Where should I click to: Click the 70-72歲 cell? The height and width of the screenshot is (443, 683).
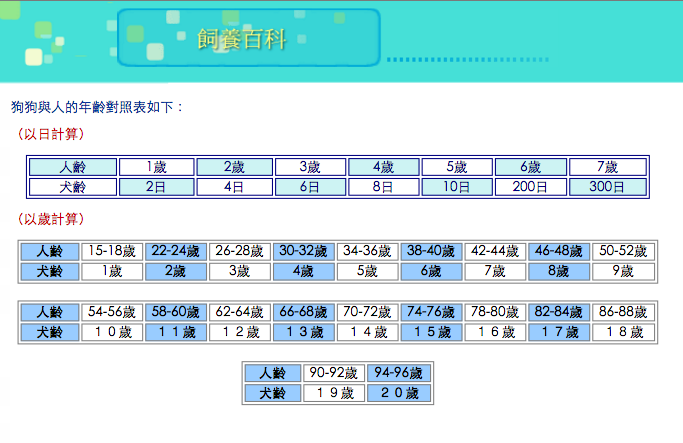pos(367,312)
